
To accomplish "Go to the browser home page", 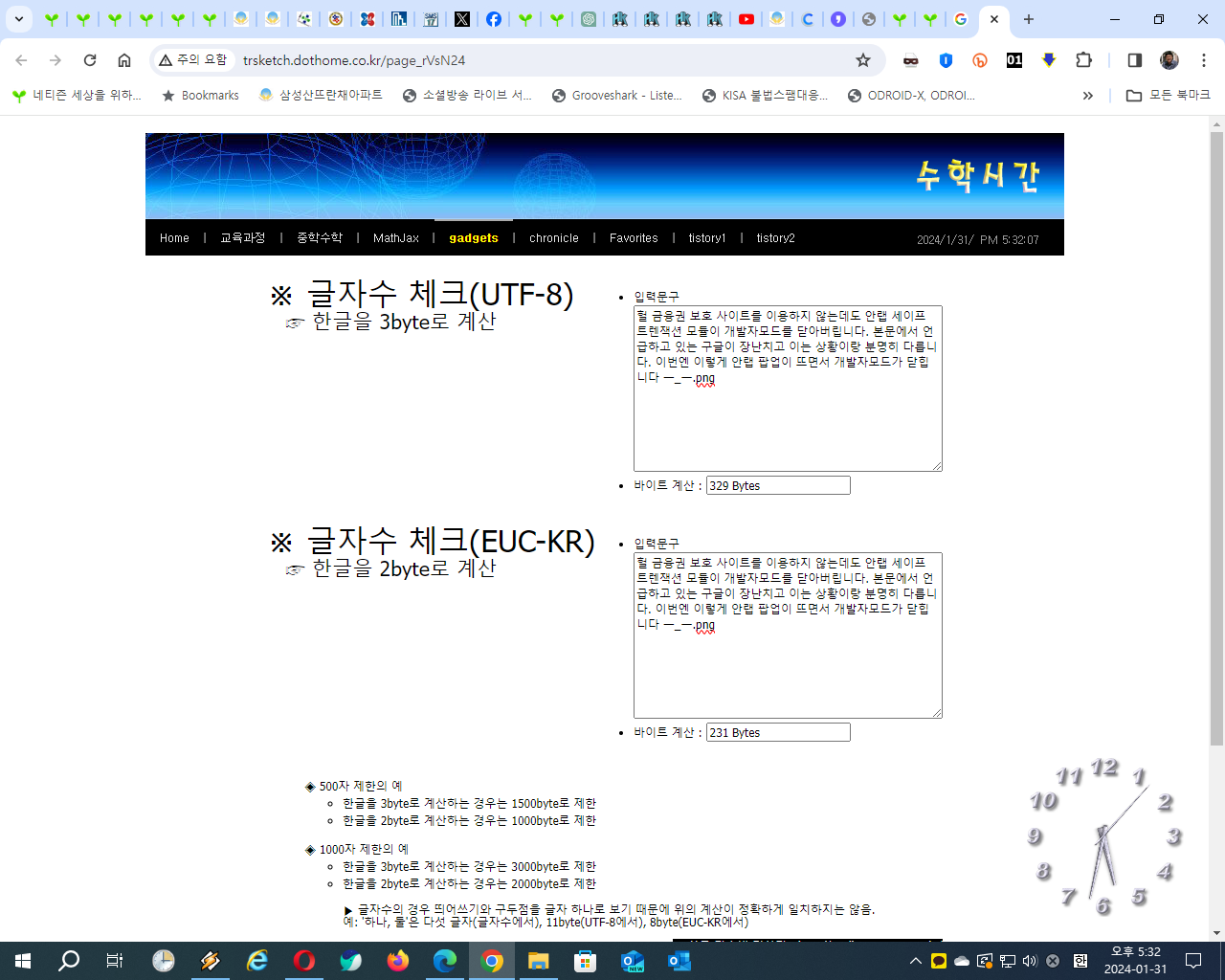I will pyautogui.click(x=124, y=60).
